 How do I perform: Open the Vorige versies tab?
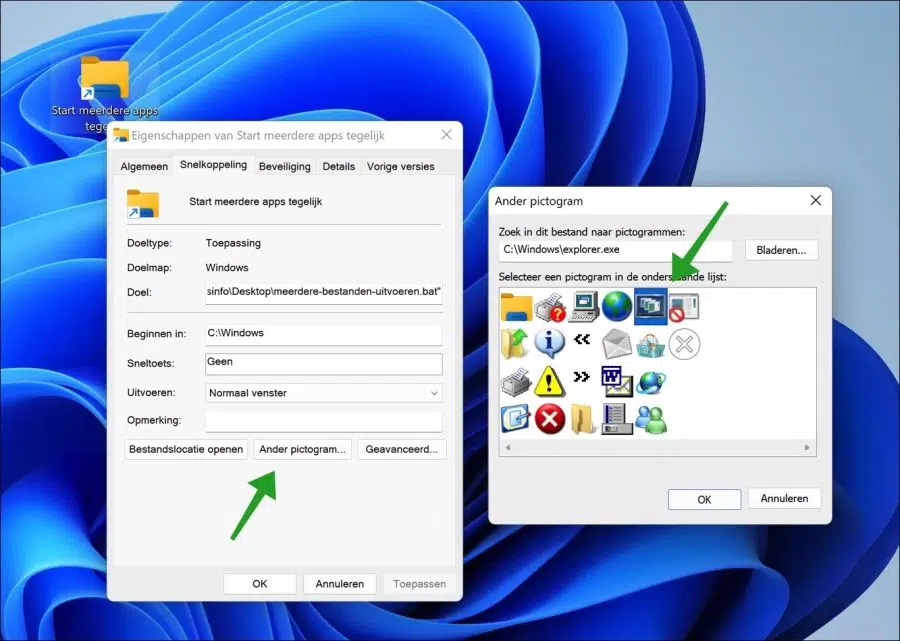tap(401, 166)
